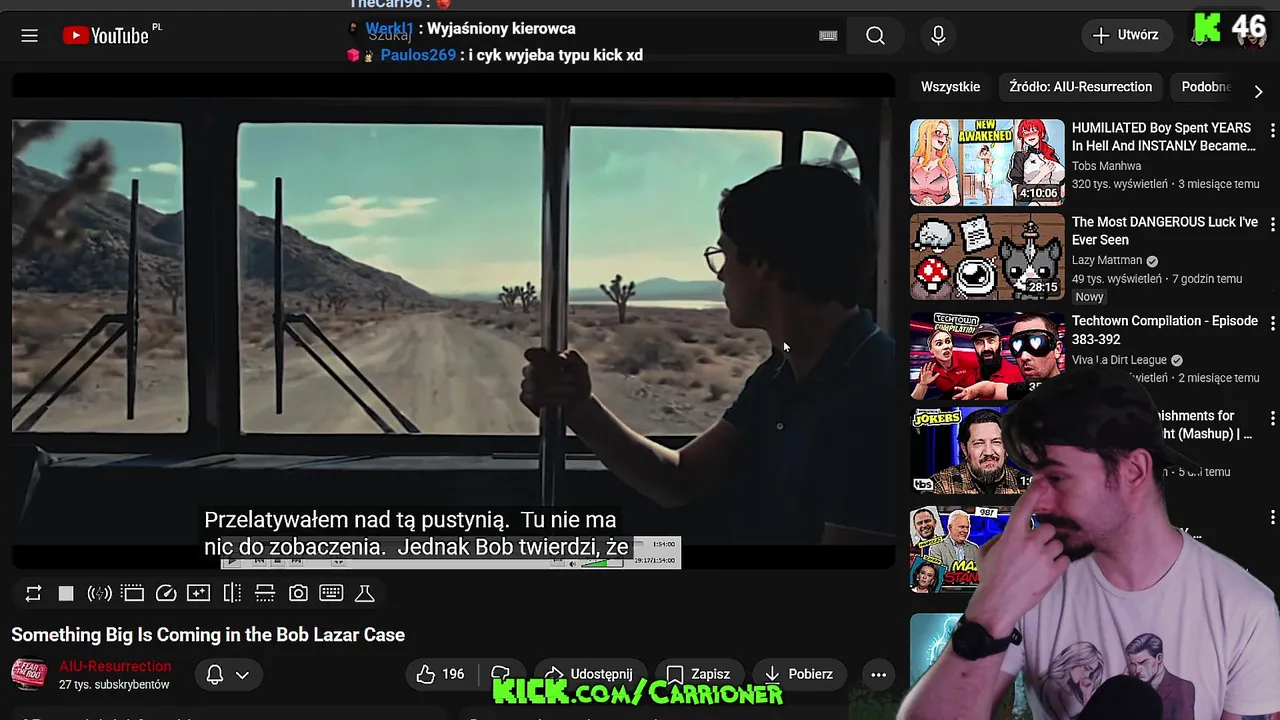The width and height of the screenshot is (1280, 720).
Task: Click the stop video square icon
Action: click(x=66, y=593)
